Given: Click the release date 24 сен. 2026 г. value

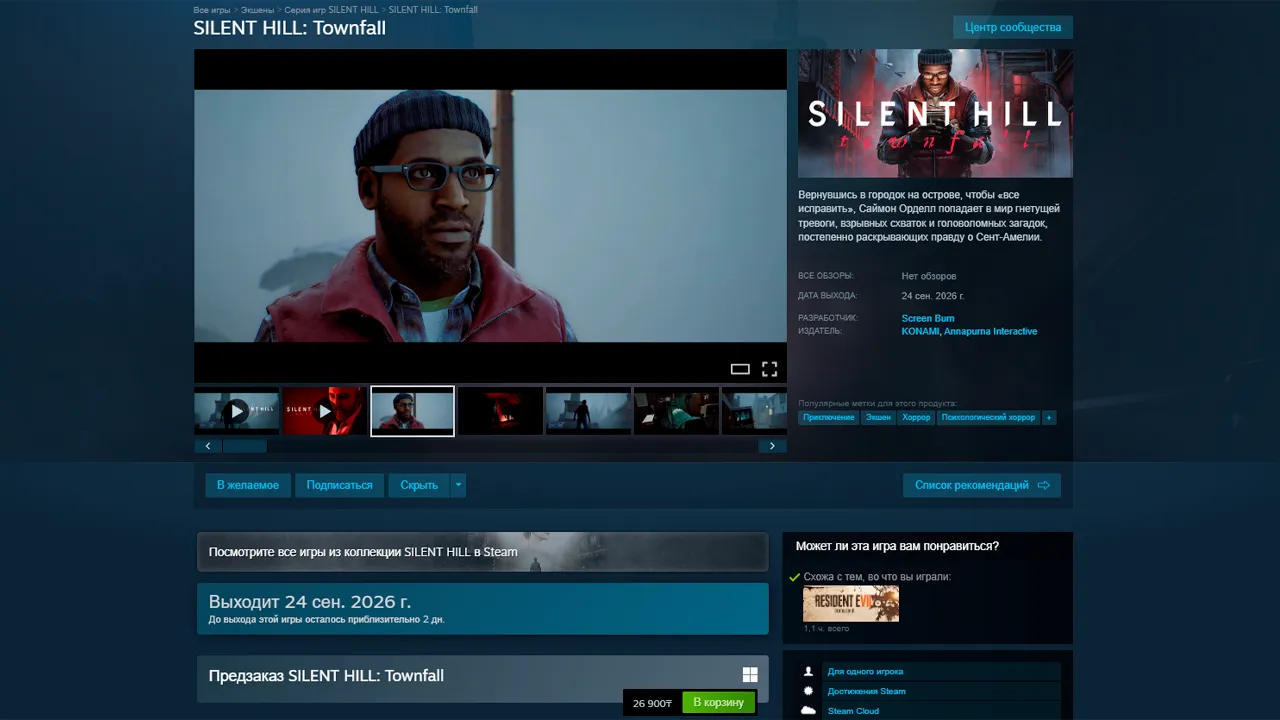Looking at the screenshot, I should [x=933, y=296].
